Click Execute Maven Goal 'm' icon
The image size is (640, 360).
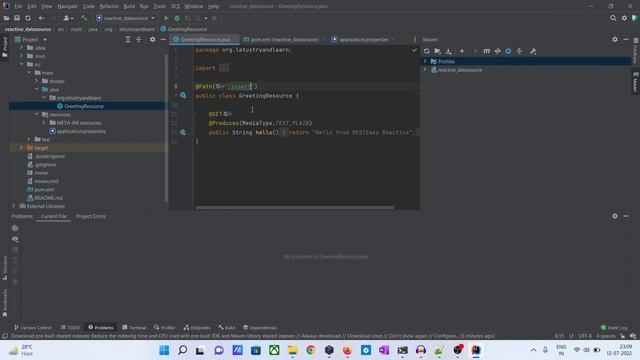point(487,51)
